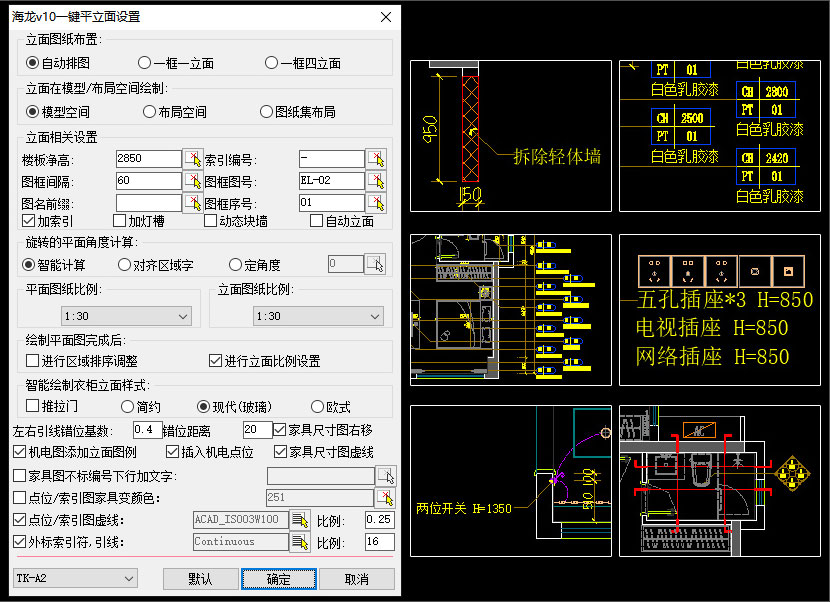Click the pick icon next to 索引编号
830x602 pixels.
378,158
